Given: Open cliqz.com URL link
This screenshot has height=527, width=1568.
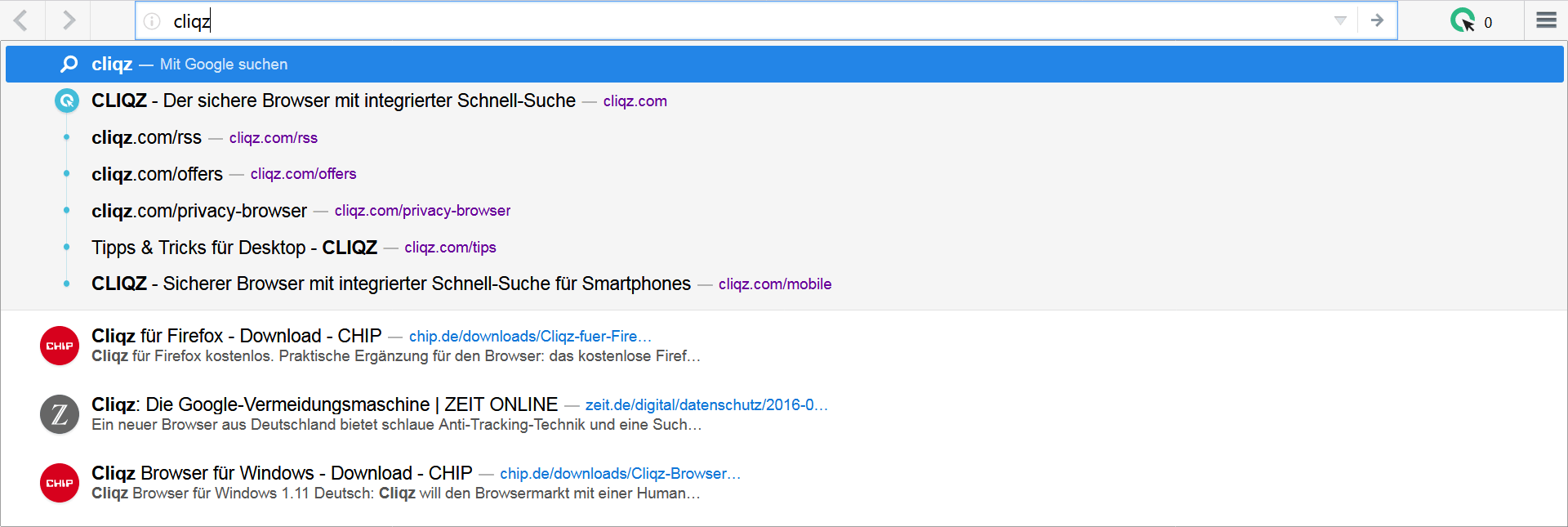Looking at the screenshot, I should pos(635,101).
